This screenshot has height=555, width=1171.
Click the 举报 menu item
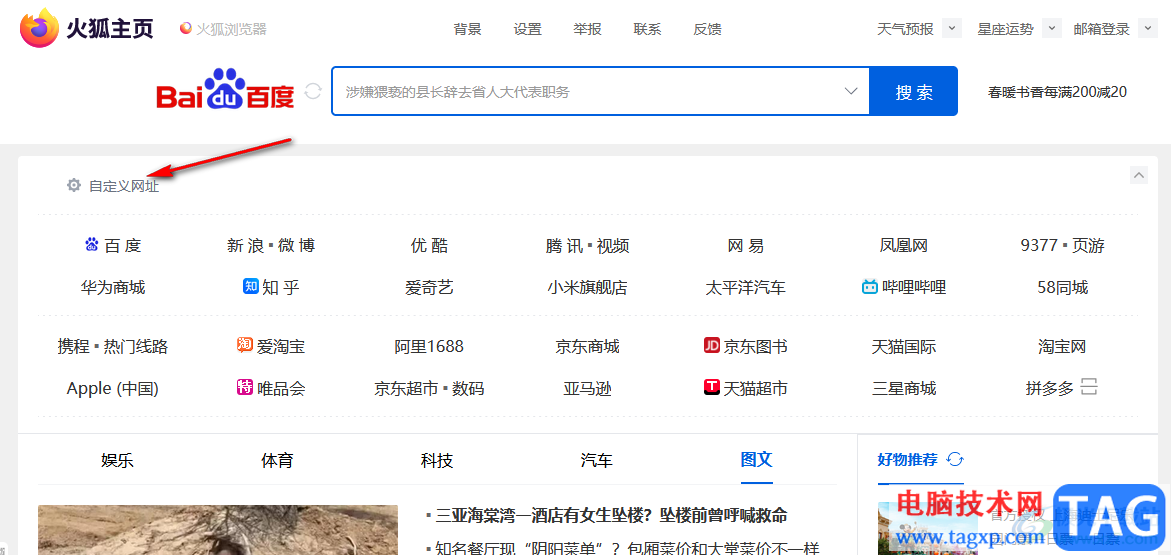(x=587, y=29)
